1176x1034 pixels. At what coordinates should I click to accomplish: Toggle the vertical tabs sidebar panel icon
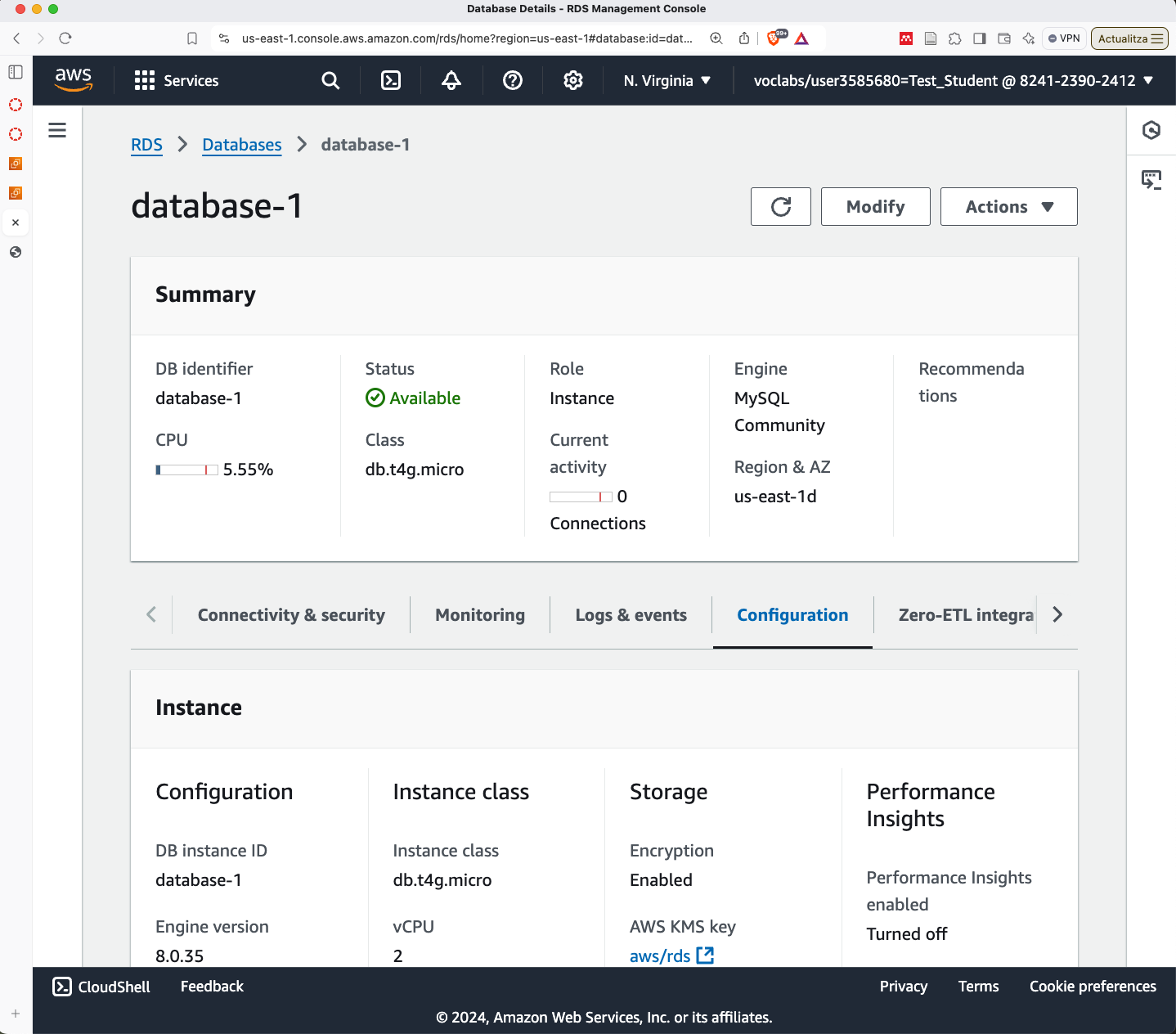tap(16, 72)
